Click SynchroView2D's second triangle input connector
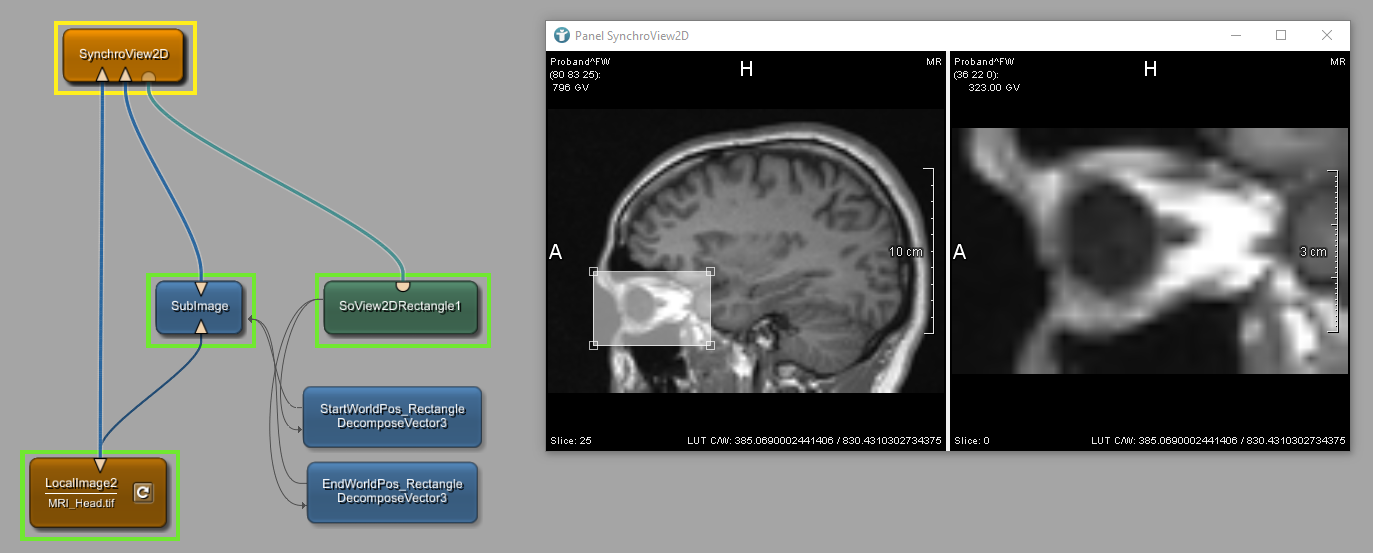Screen dimensions: 1373x553 pos(125,75)
